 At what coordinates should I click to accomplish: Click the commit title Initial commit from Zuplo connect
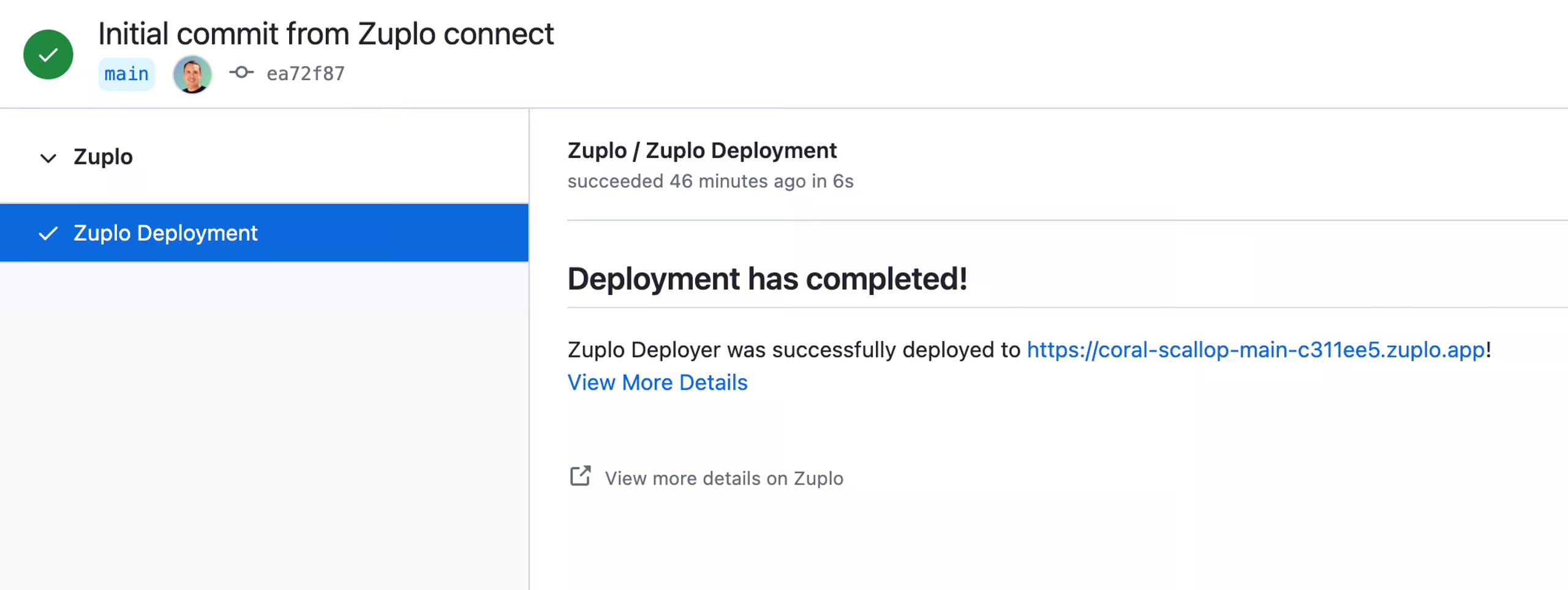tap(326, 34)
